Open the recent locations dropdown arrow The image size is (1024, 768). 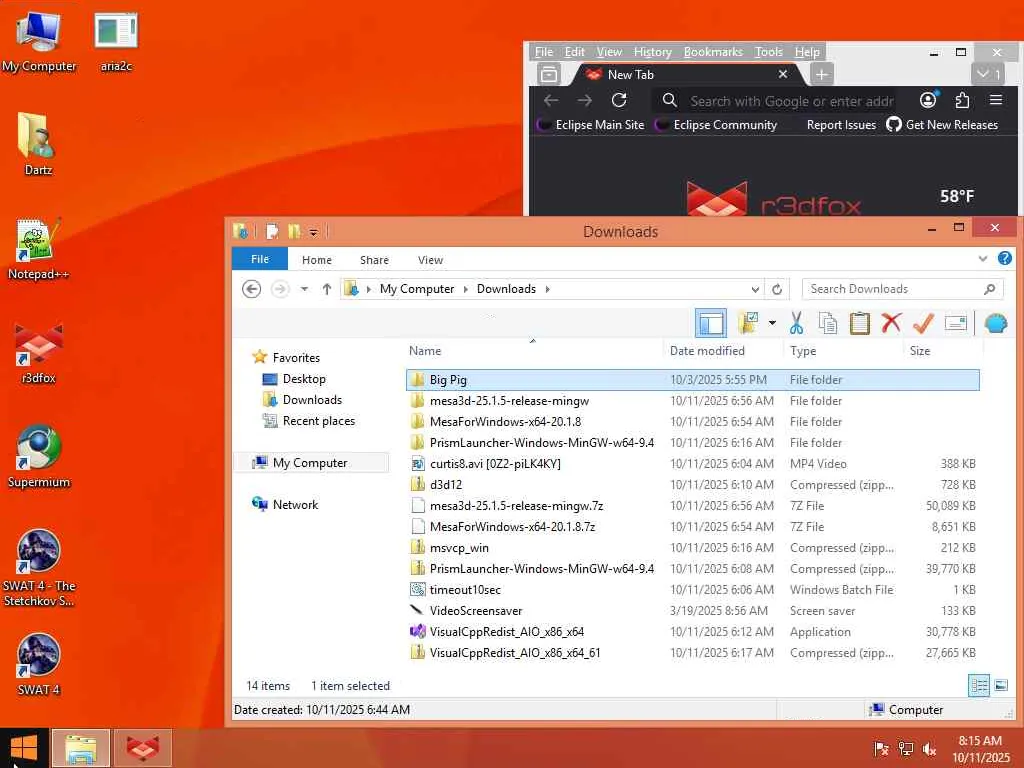[x=304, y=289]
